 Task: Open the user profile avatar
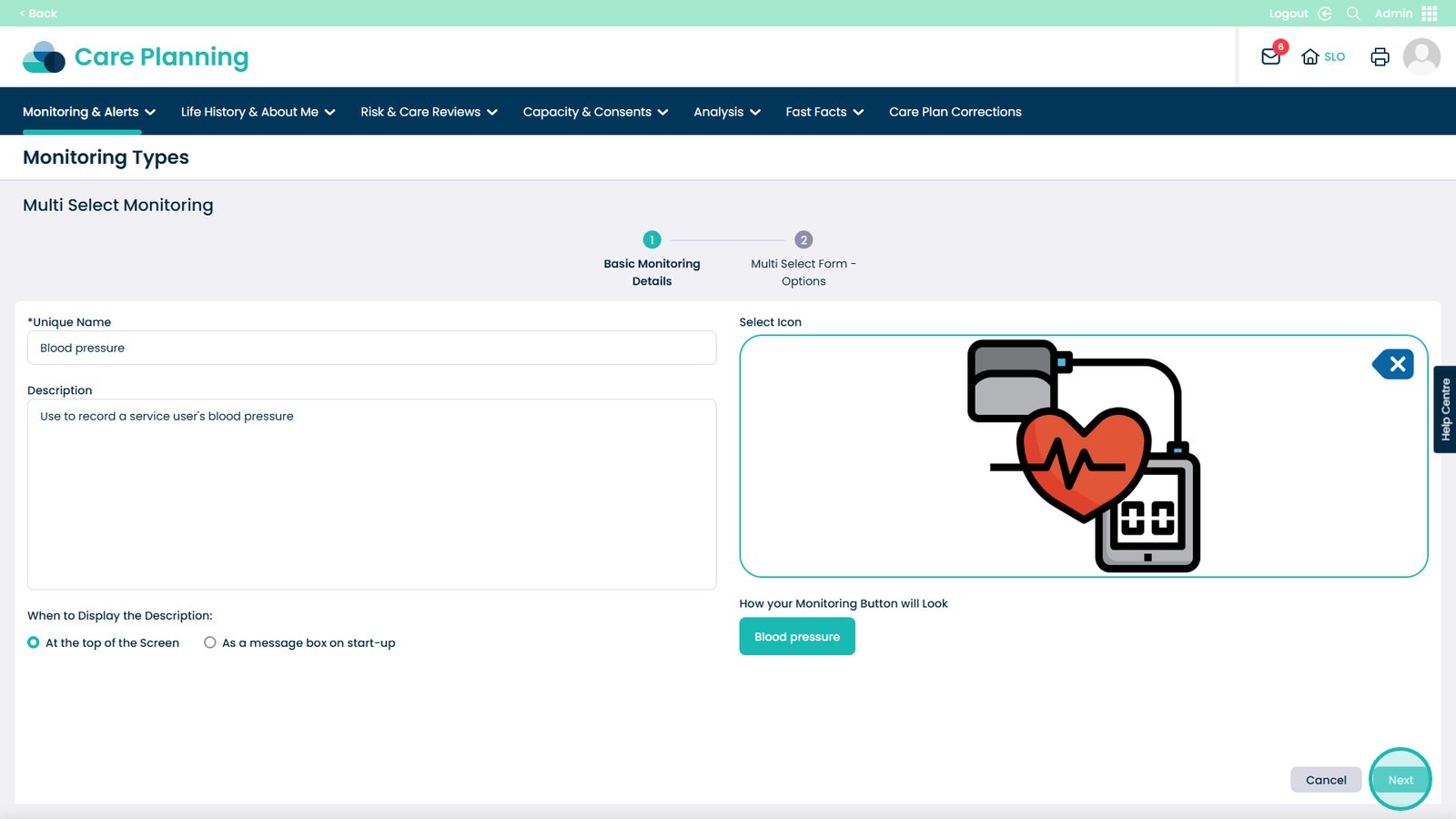[x=1421, y=56]
